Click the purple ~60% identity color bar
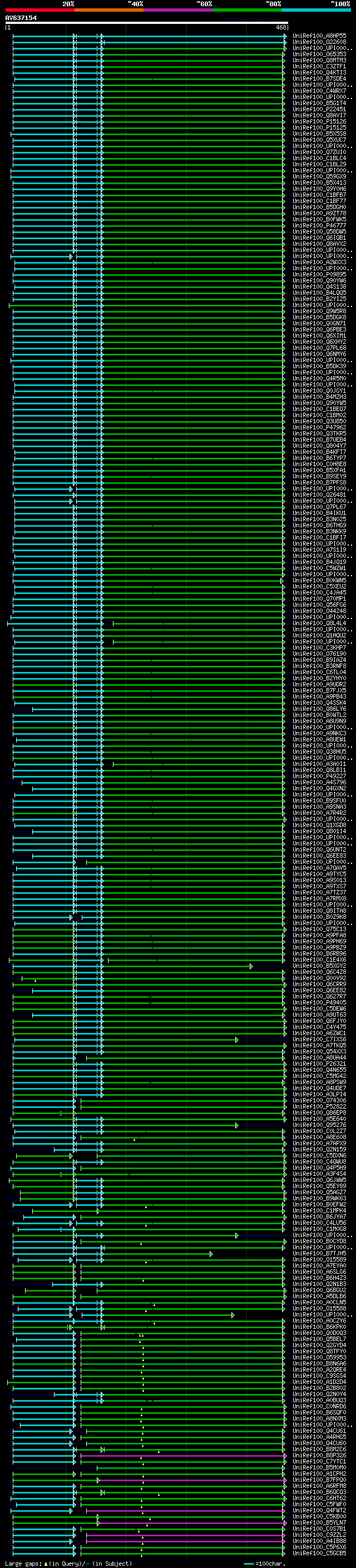 pyautogui.click(x=179, y=10)
